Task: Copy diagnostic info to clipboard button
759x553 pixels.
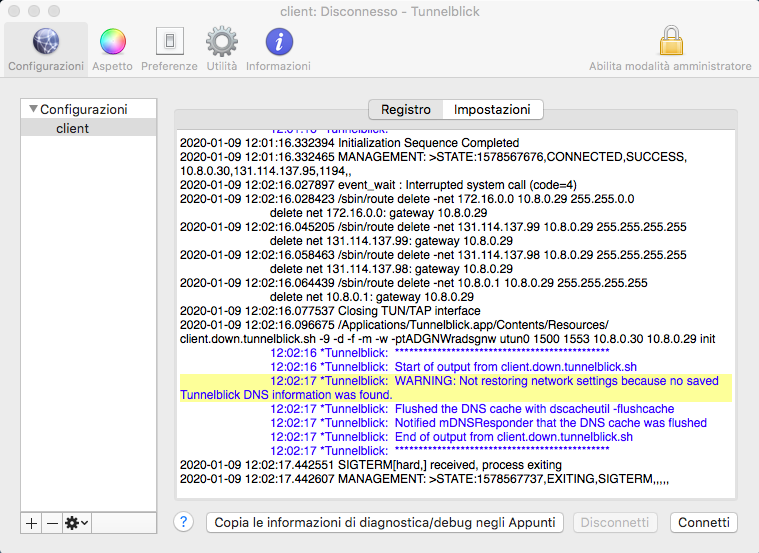Action: (385, 523)
